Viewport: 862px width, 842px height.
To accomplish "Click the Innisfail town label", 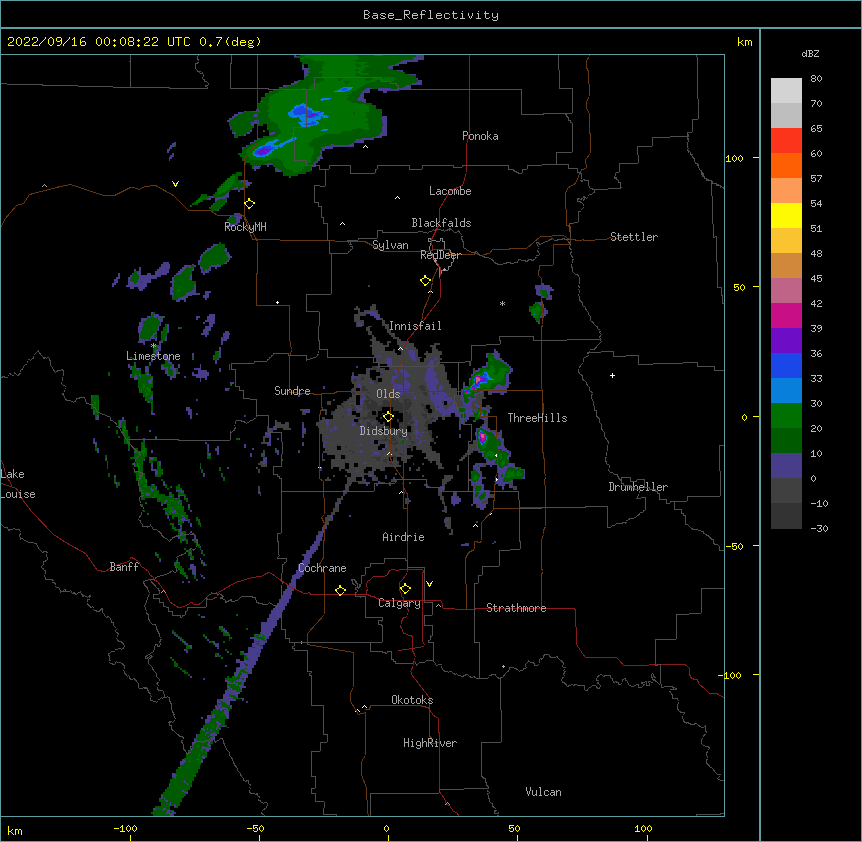I will (415, 326).
